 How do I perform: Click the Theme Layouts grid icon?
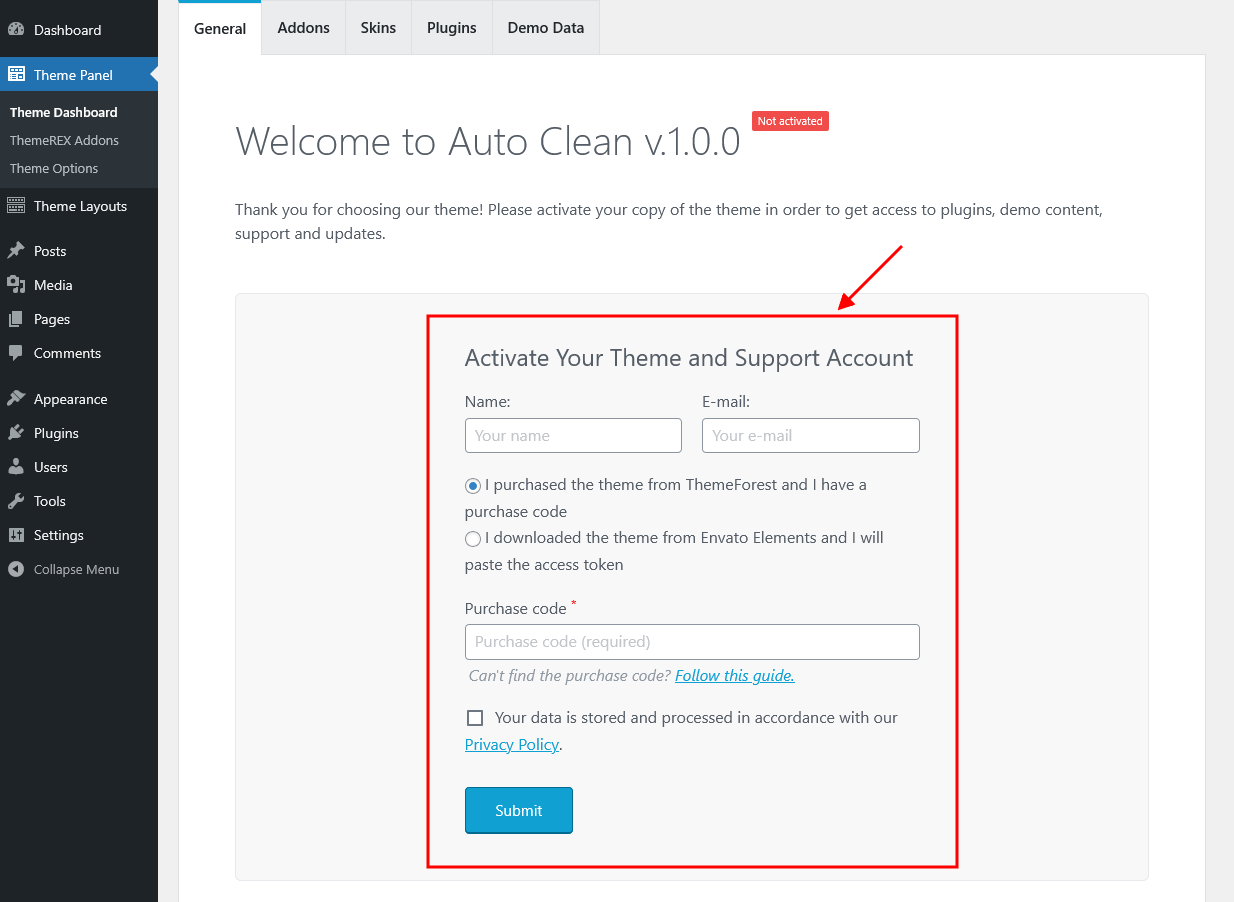coord(16,206)
